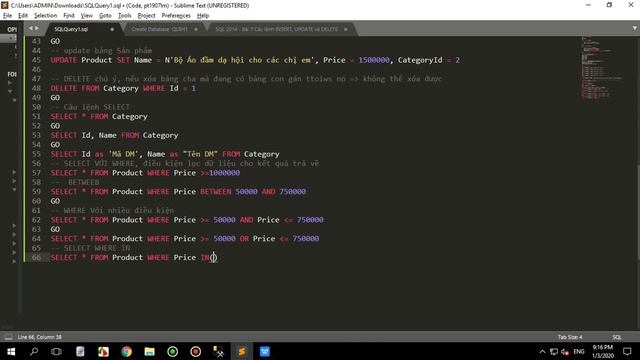Open Windows Search from taskbar

[x=34, y=351]
